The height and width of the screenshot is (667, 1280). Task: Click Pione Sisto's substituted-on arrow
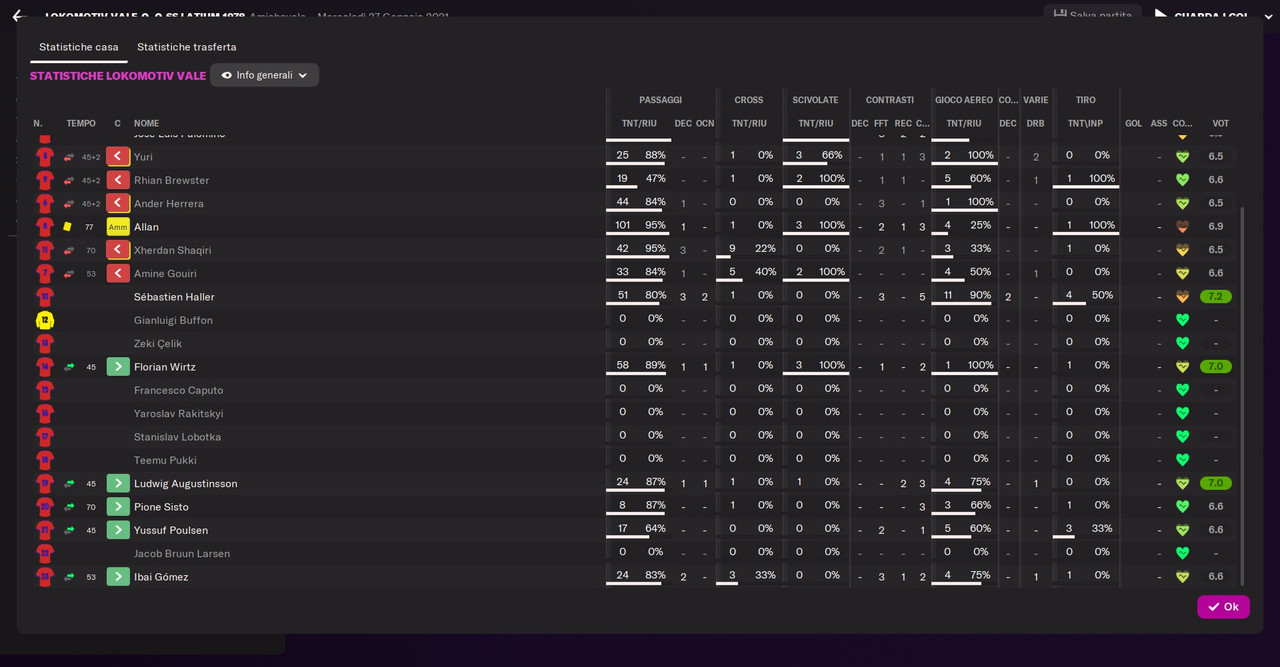[x=118, y=507]
